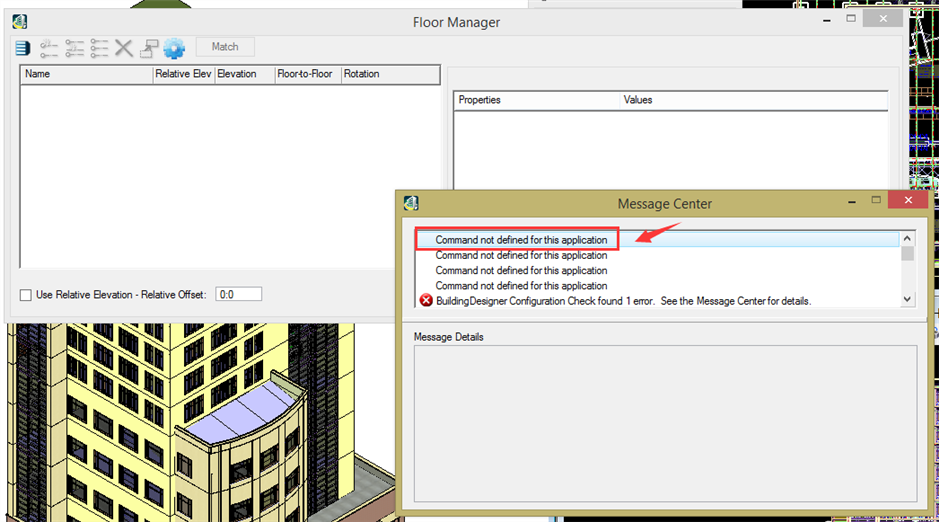Maximize the Floor Manager window
The image size is (939, 522).
(851, 19)
